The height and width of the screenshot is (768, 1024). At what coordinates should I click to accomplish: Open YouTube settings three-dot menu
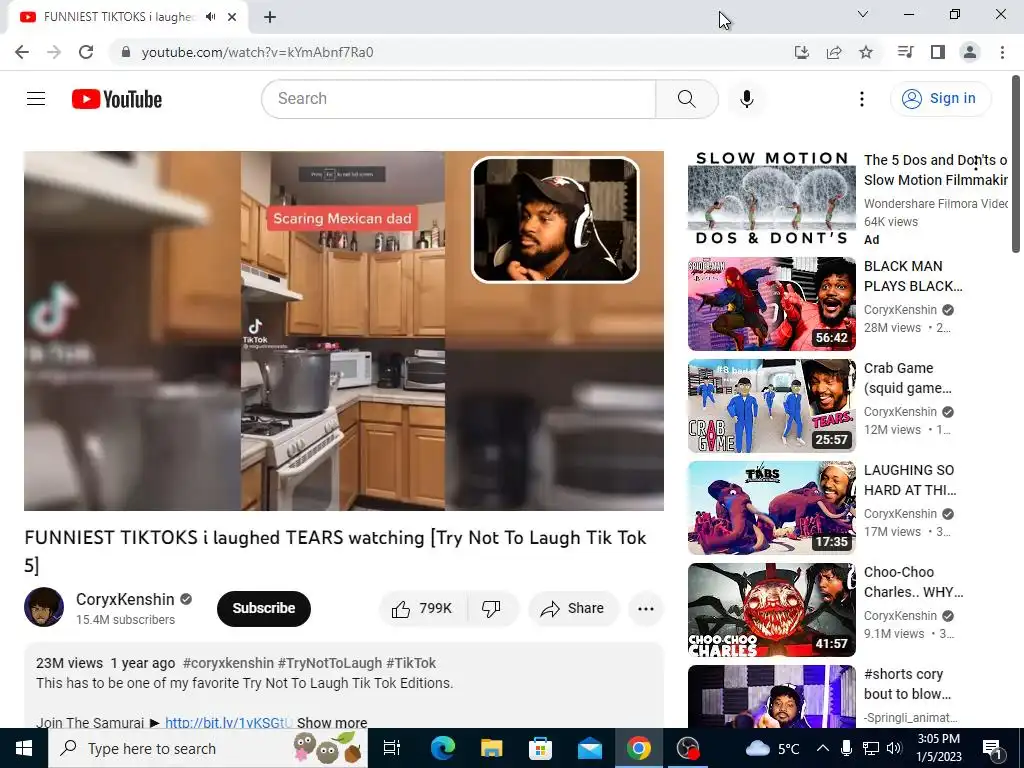tap(861, 99)
